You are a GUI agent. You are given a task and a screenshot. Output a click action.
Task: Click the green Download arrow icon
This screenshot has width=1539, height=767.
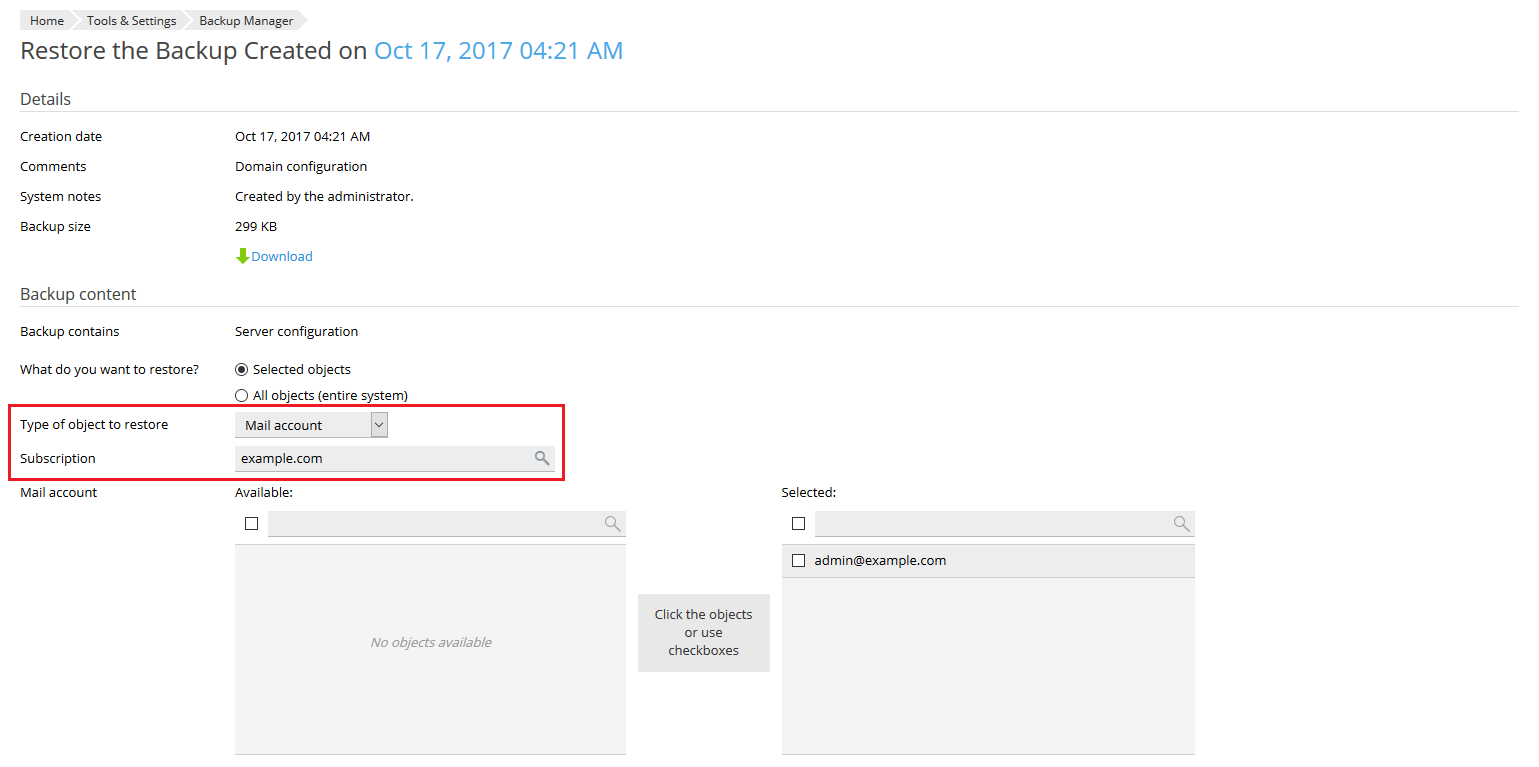[x=242, y=257]
